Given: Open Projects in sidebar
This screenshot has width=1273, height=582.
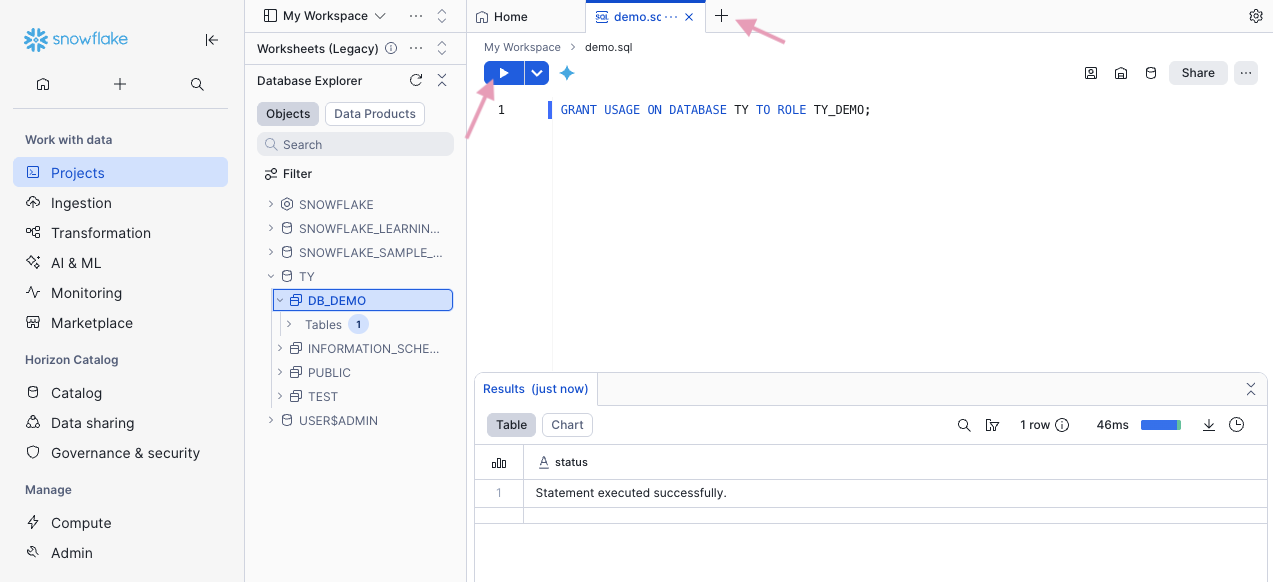Looking at the screenshot, I should 120,173.
